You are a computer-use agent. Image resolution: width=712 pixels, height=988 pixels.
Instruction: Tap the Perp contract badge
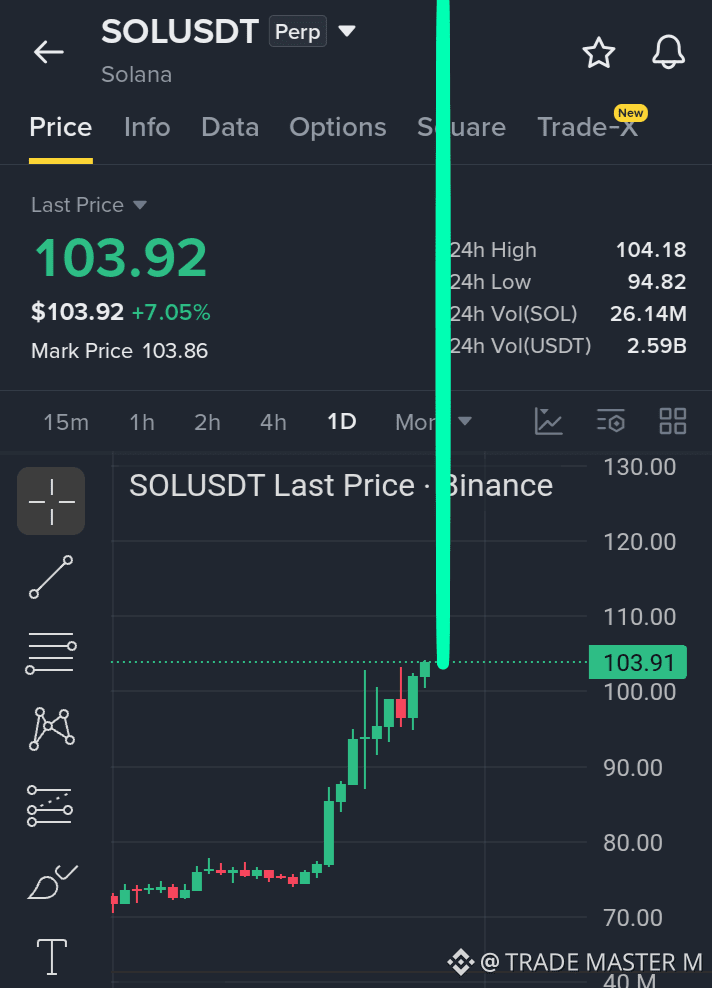297,32
